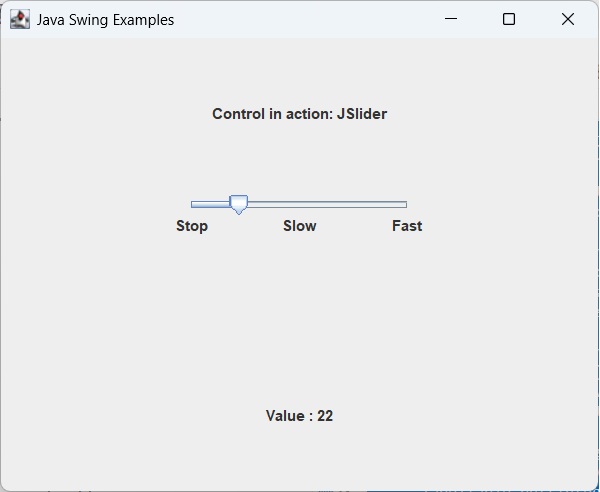Viewport: 600px width, 492px height.
Task: Close the Java Swing Examples window
Action: [x=568, y=19]
